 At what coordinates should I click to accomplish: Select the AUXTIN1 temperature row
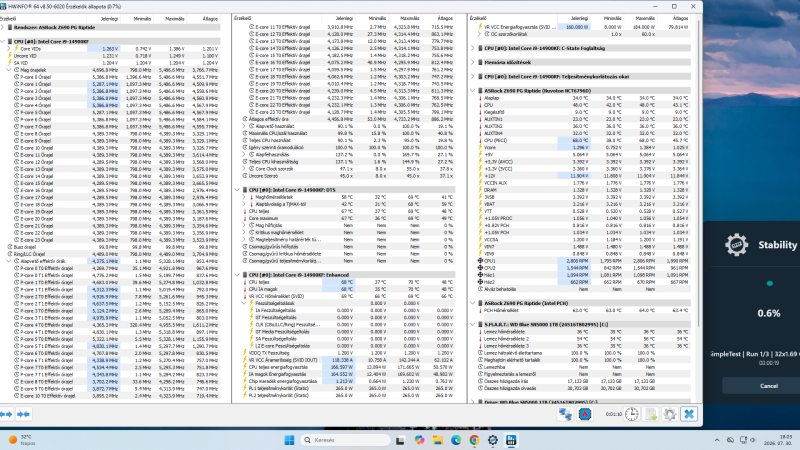(x=581, y=119)
